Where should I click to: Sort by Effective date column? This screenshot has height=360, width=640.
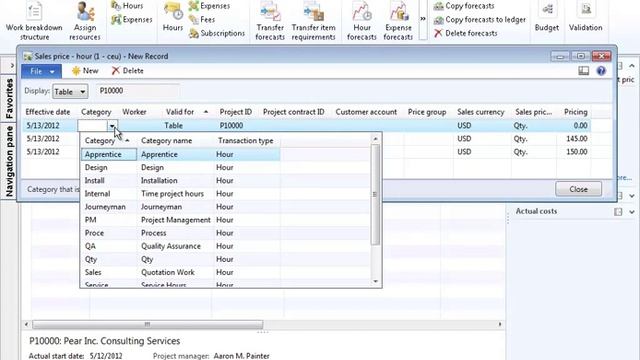click(48, 112)
